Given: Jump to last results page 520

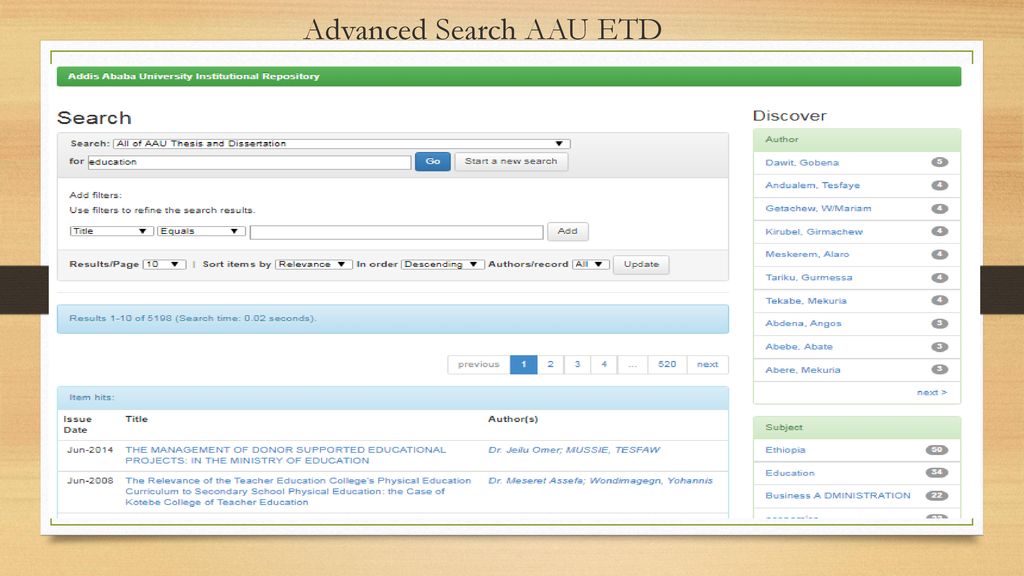Looking at the screenshot, I should coord(667,364).
